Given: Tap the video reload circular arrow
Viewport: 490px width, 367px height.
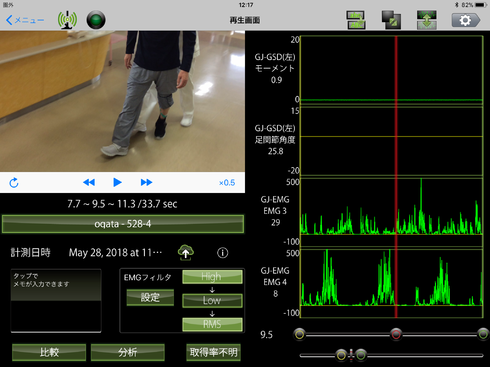Looking at the screenshot, I should 14,182.
